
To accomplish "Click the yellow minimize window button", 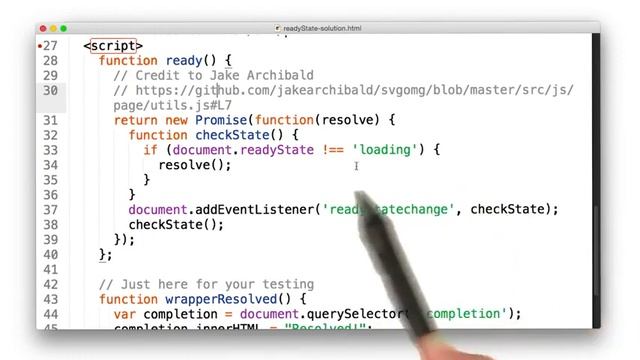I will click(x=53, y=28).
